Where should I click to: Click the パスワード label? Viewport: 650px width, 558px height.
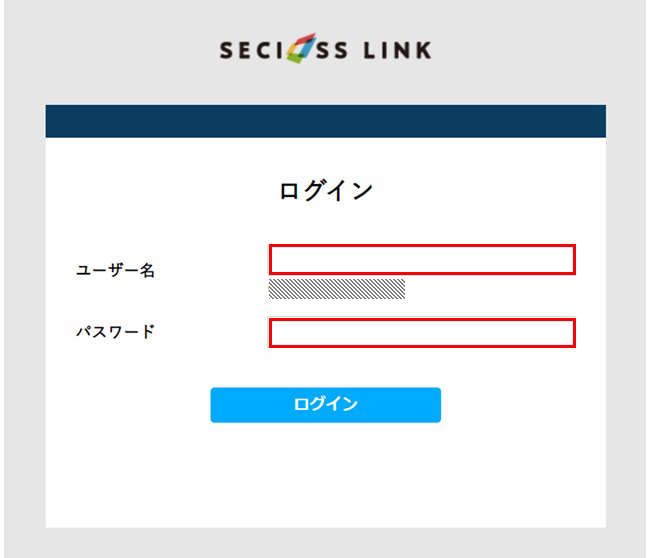[x=116, y=332]
